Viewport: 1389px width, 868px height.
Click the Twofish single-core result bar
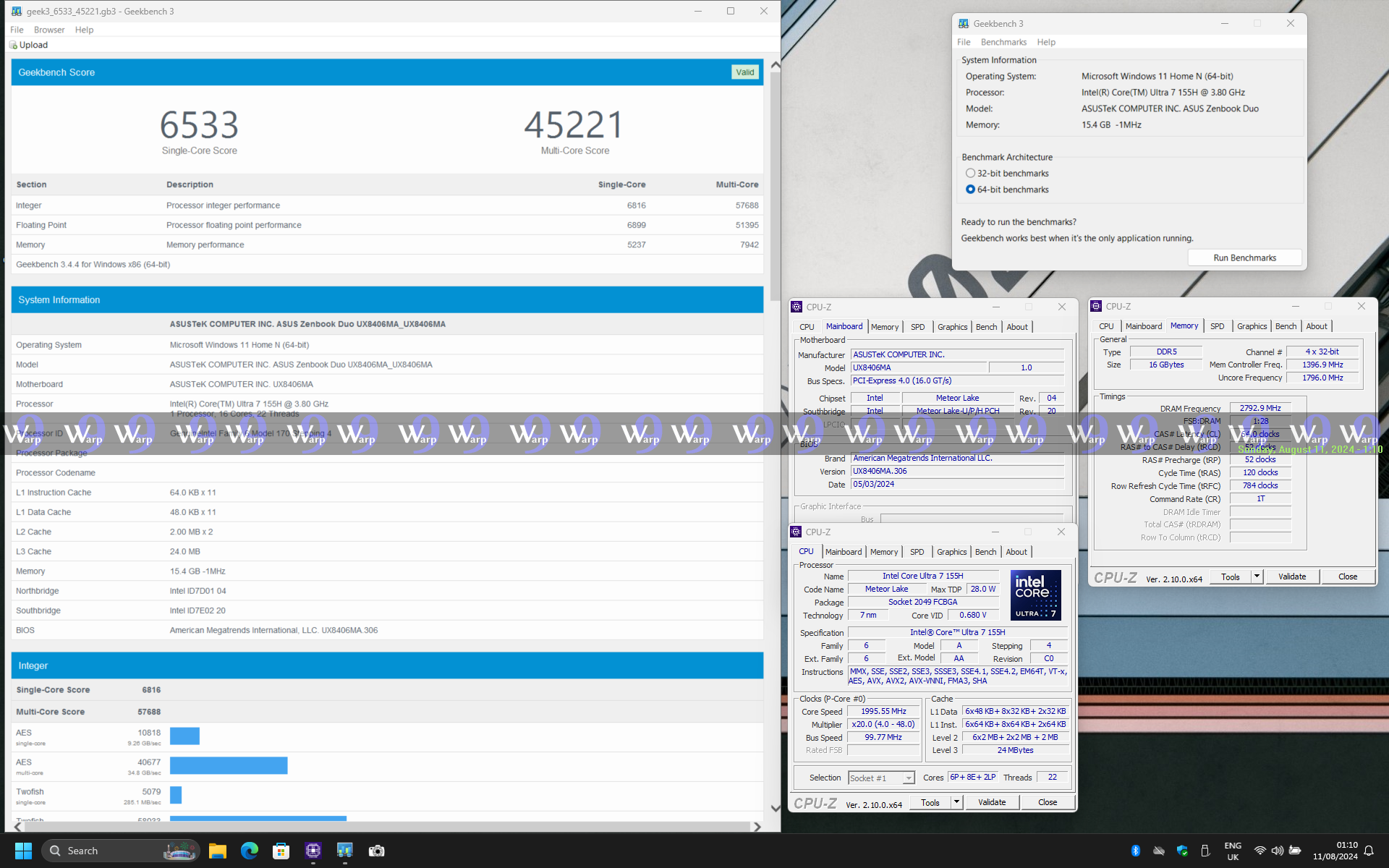(176, 795)
